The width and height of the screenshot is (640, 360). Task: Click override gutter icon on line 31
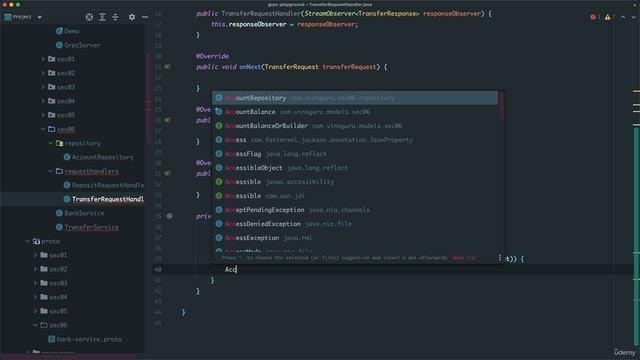click(x=168, y=173)
